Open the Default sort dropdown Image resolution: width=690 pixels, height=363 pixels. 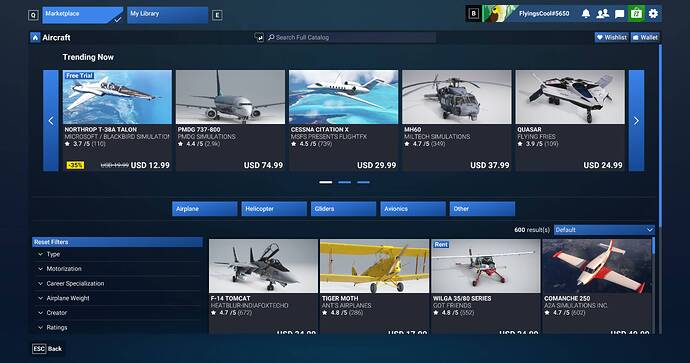604,230
